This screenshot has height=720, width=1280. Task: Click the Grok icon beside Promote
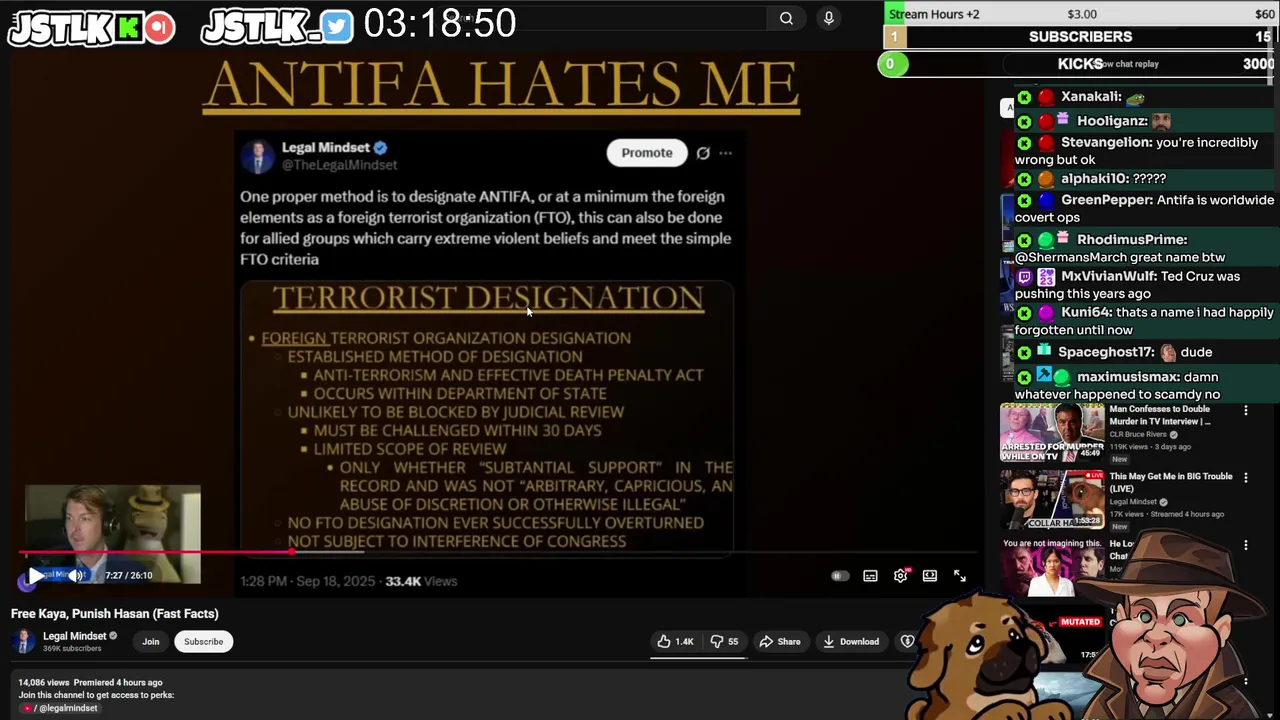703,153
